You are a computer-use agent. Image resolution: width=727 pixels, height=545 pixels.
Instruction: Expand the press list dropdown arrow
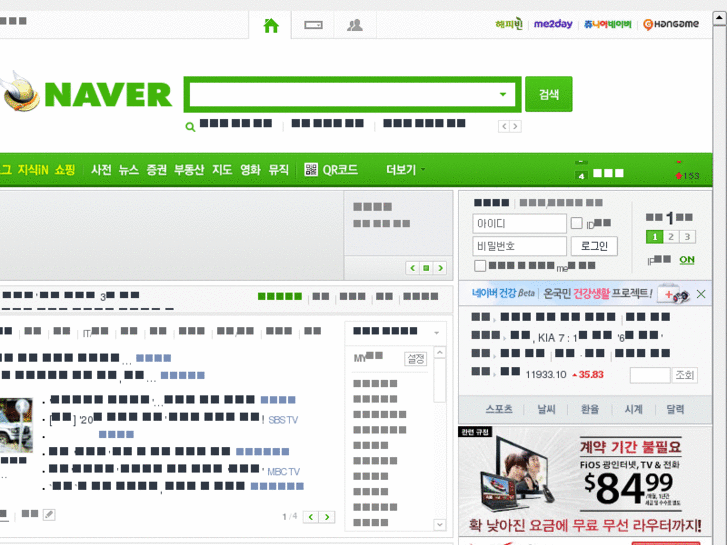[436, 333]
